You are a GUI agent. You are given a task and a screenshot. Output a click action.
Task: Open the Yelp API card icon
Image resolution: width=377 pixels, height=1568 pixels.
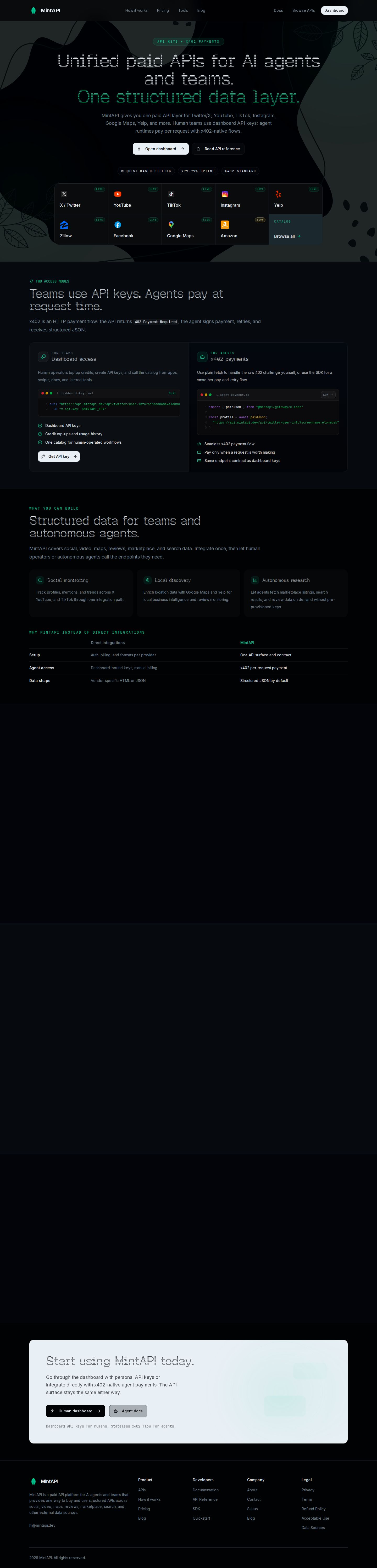tap(278, 194)
